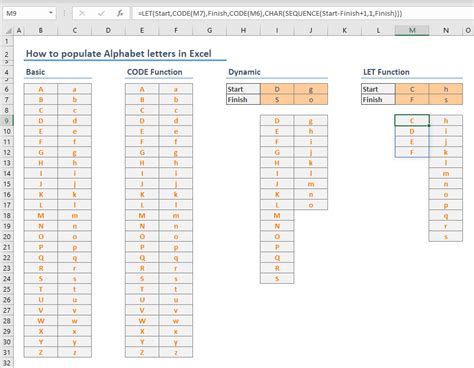
Task: Select column I header
Action: click(x=277, y=31)
